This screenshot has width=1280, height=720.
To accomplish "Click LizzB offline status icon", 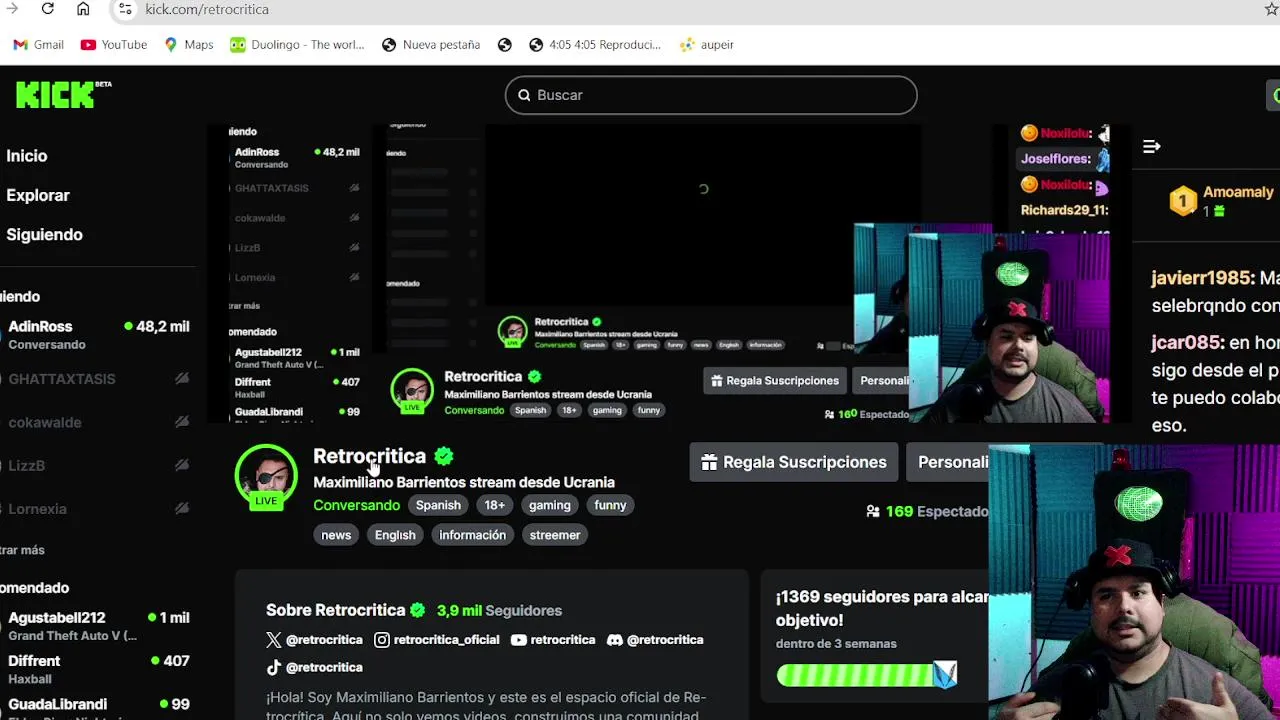I will point(182,465).
